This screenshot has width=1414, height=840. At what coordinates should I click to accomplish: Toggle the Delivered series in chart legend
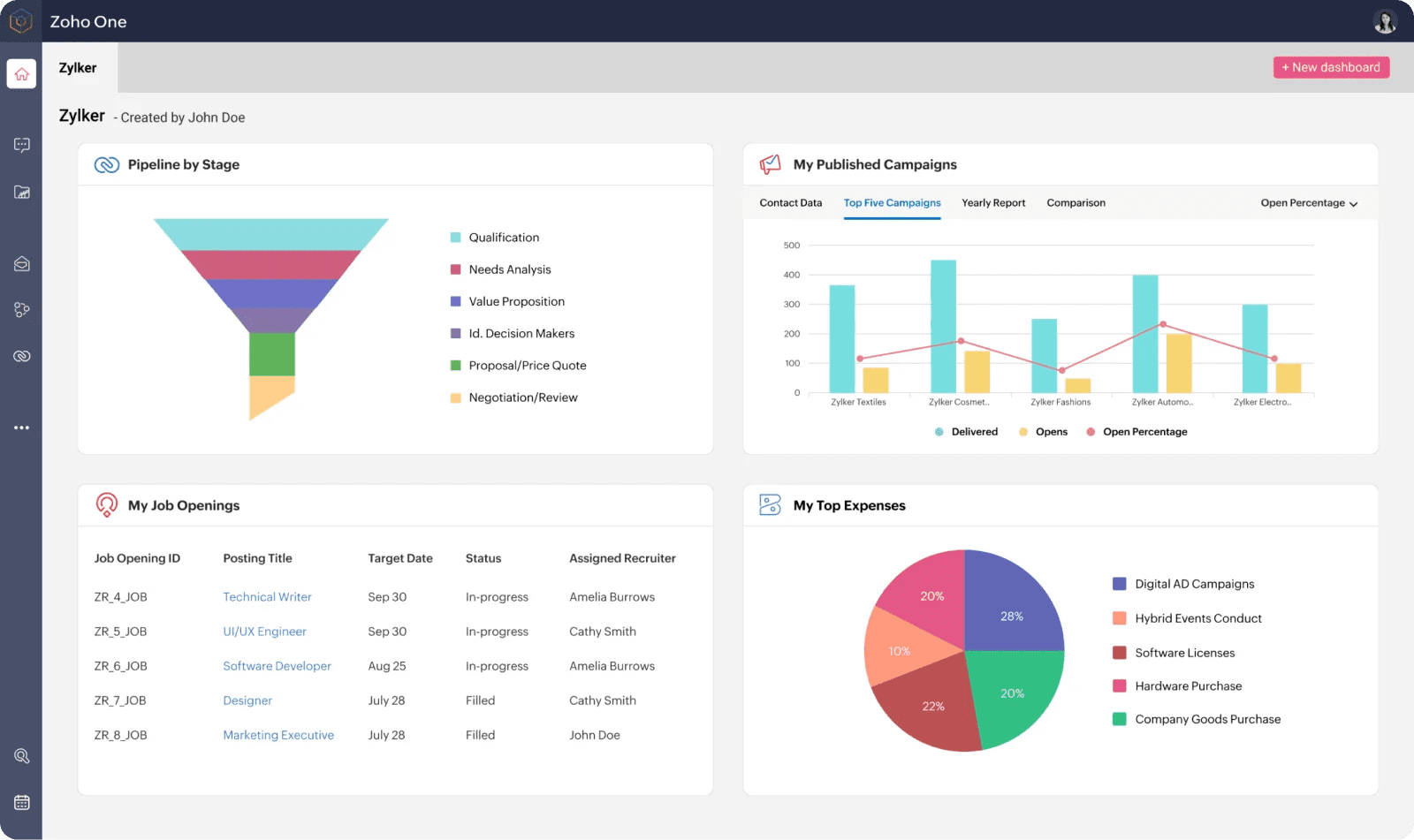pyautogui.click(x=966, y=432)
